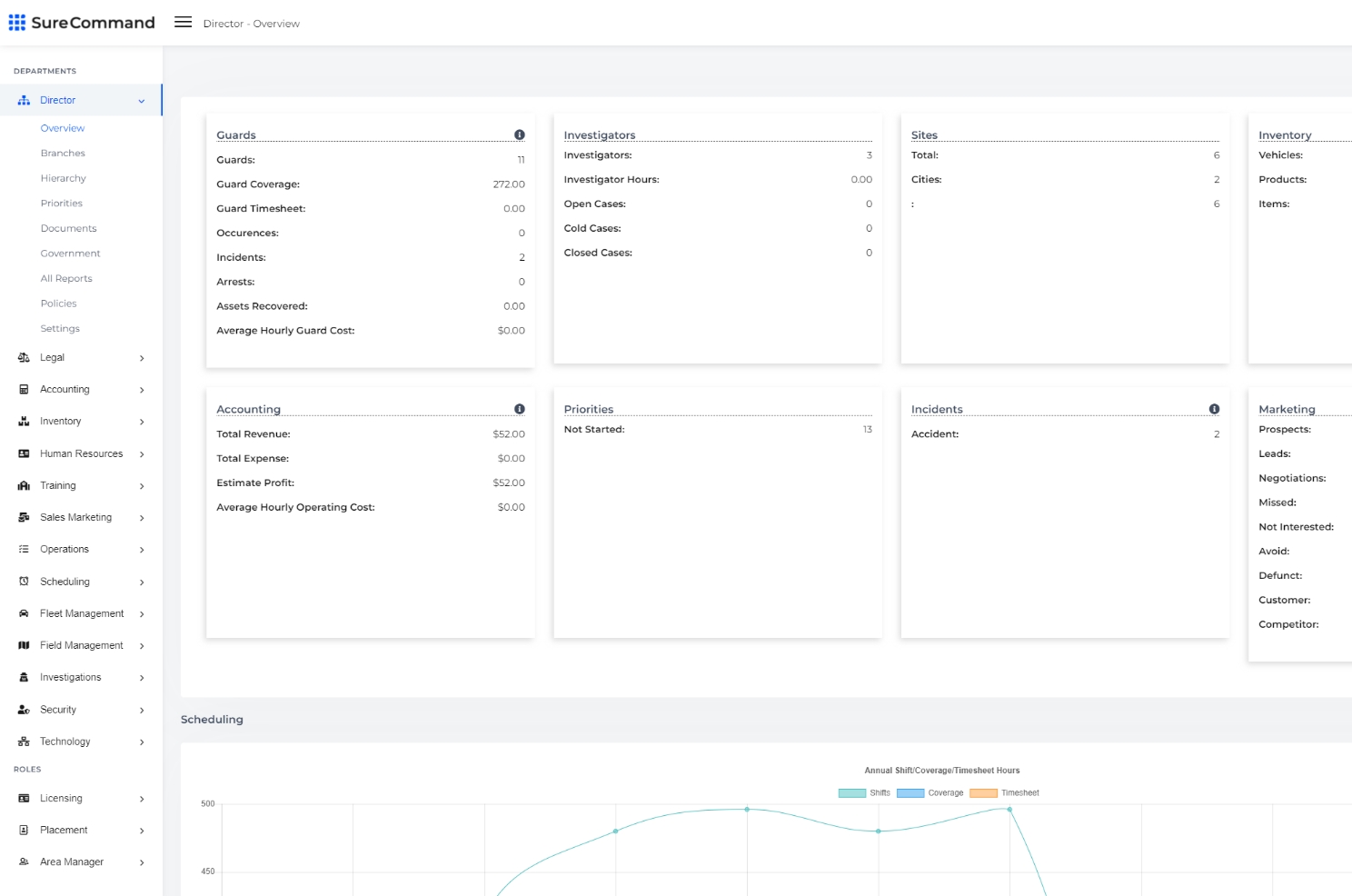Image resolution: width=1352 pixels, height=896 pixels.
Task: Toggle Coverage series in chart legend
Action: point(930,793)
